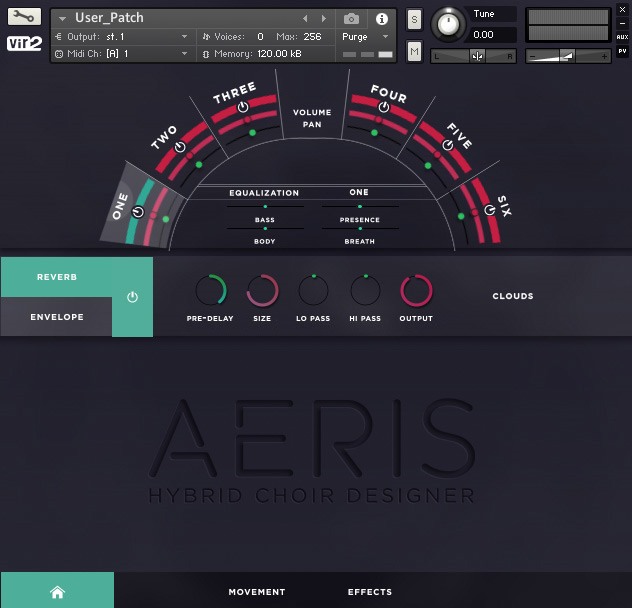Click the Vir2 logo
632x608 pixels.
pyautogui.click(x=24, y=43)
